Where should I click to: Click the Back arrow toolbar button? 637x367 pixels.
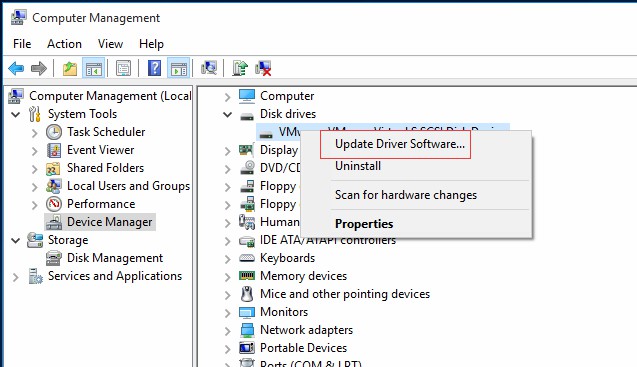pos(16,68)
